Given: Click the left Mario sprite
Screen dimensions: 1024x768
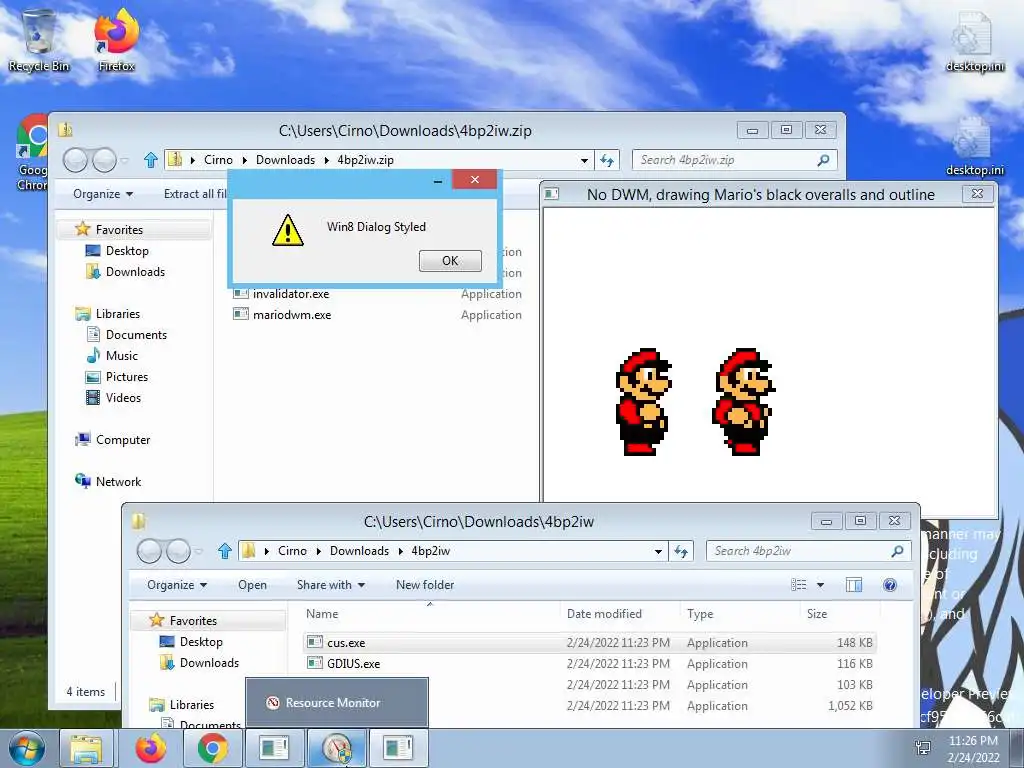Looking at the screenshot, I should tap(643, 402).
